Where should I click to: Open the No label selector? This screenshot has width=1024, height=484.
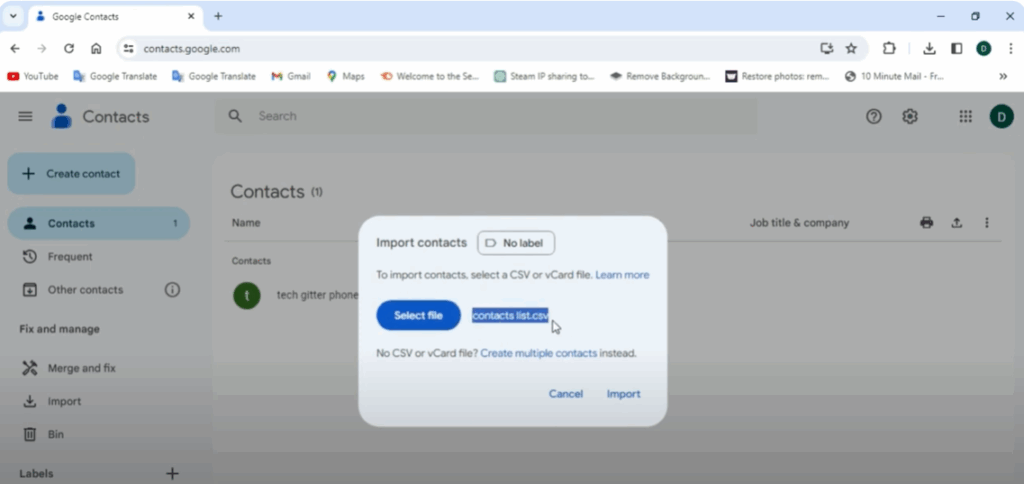tap(516, 243)
